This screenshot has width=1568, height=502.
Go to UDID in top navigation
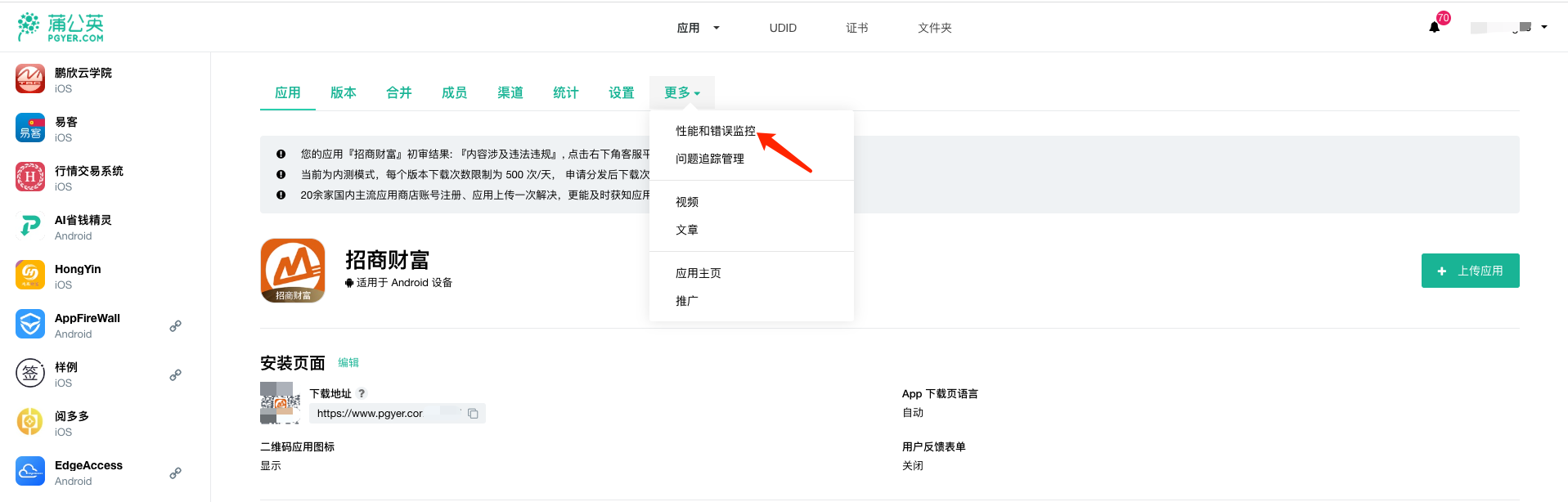click(x=783, y=28)
